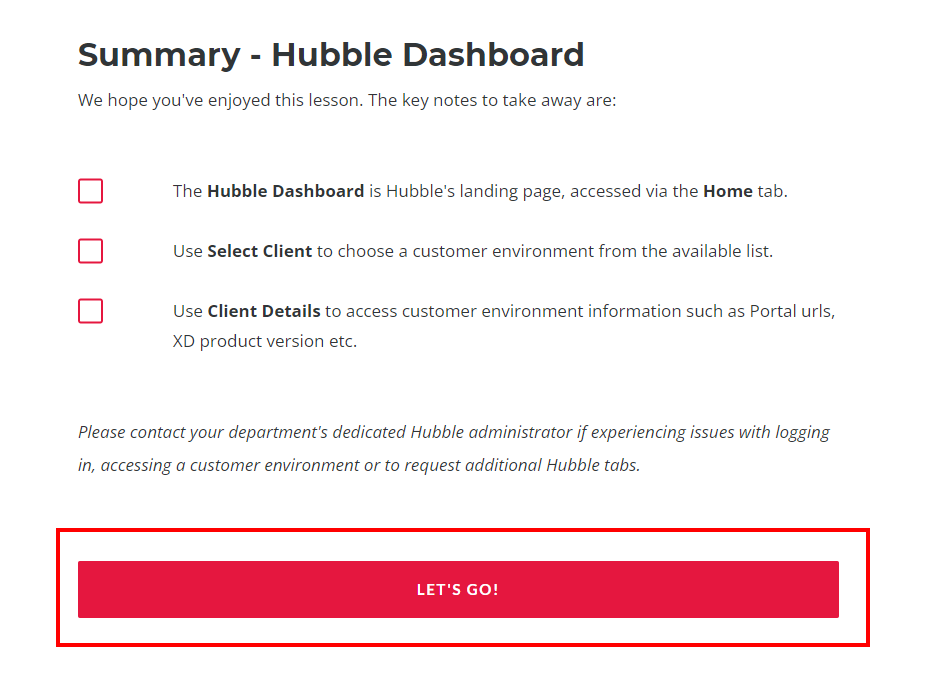The image size is (927, 695).
Task: Tick the checkbox next to Select Client note
Action: click(x=90, y=251)
